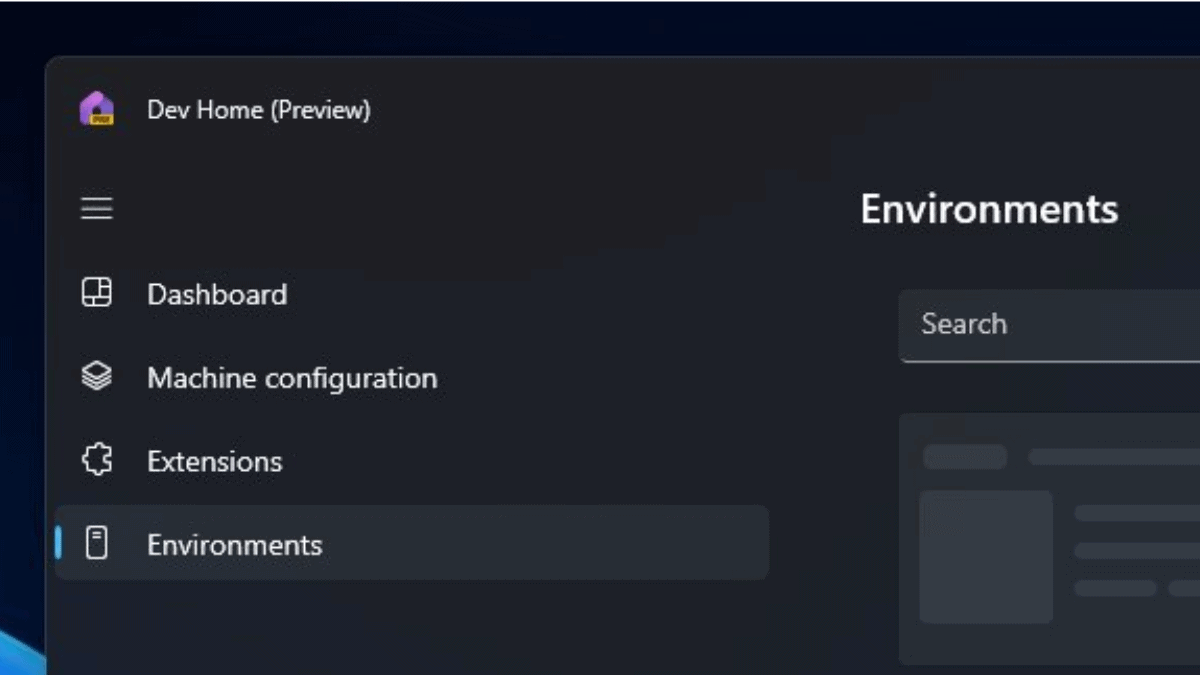1200x675 pixels.
Task: Select the Dashboard grid icon
Action: pyautogui.click(x=96, y=293)
